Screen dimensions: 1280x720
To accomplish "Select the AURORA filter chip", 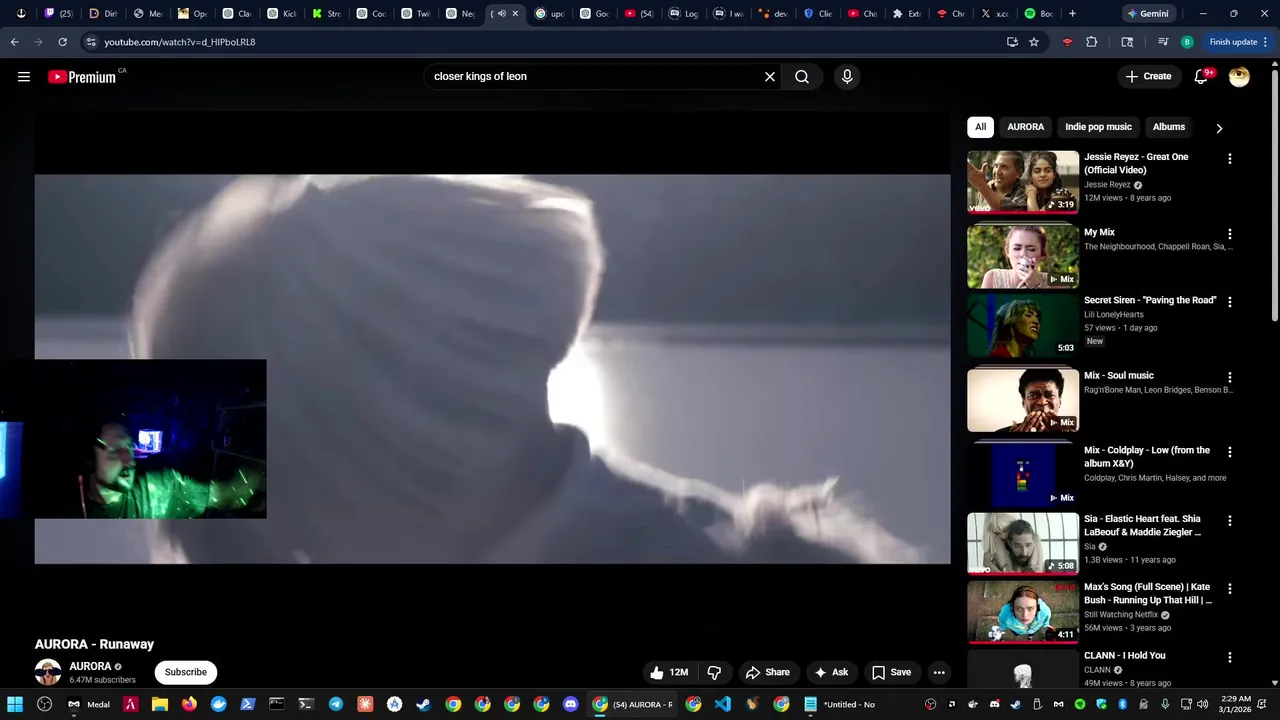I will [x=1025, y=127].
